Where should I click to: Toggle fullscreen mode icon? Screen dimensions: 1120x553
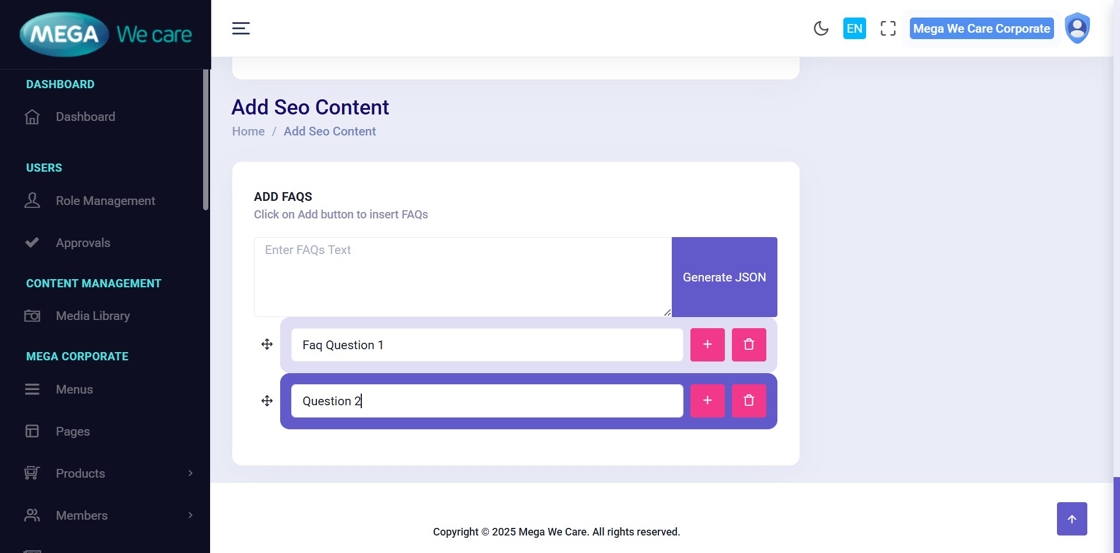click(888, 29)
